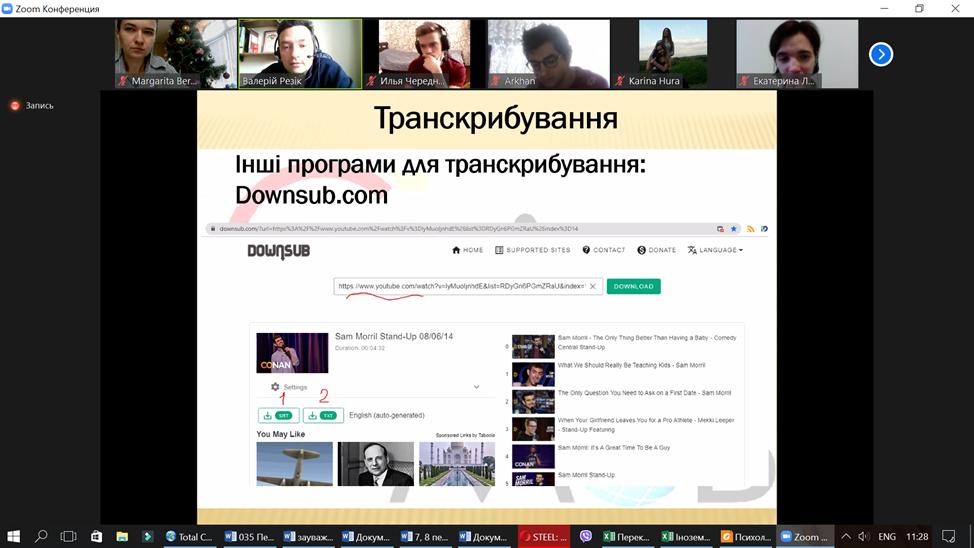Viewport: 974px width, 548px height.
Task: Expand hidden system tray icons
Action: (x=846, y=536)
